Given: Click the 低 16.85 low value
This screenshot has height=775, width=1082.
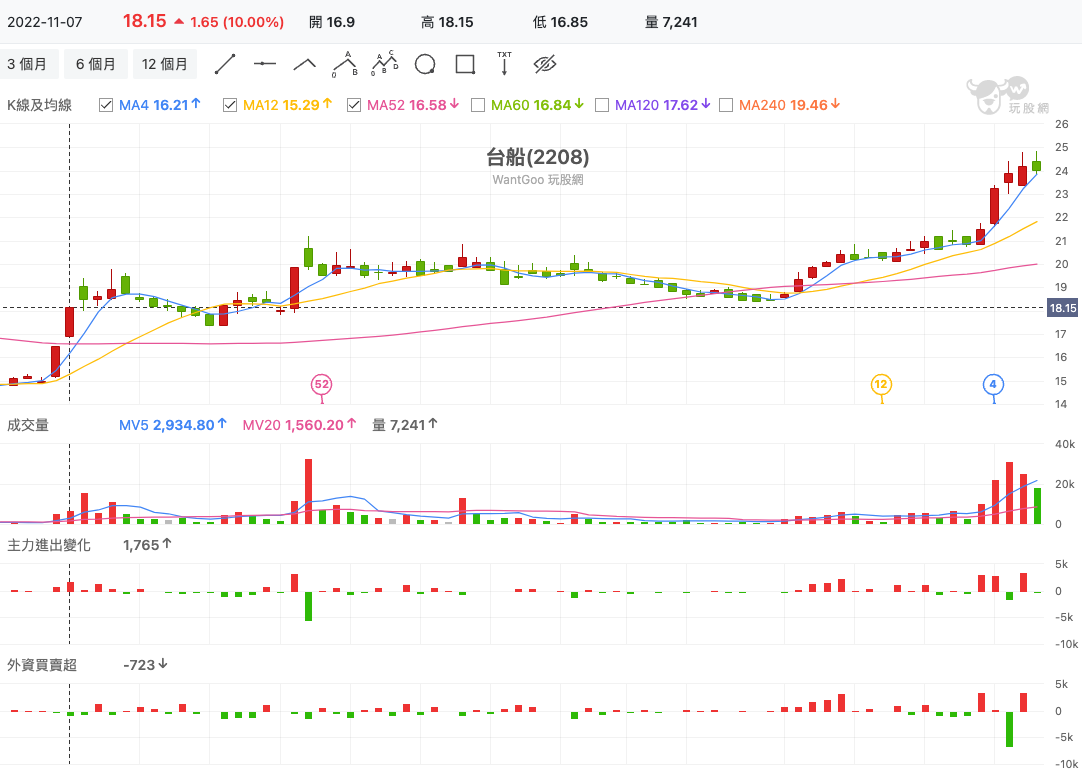Looking at the screenshot, I should [560, 22].
